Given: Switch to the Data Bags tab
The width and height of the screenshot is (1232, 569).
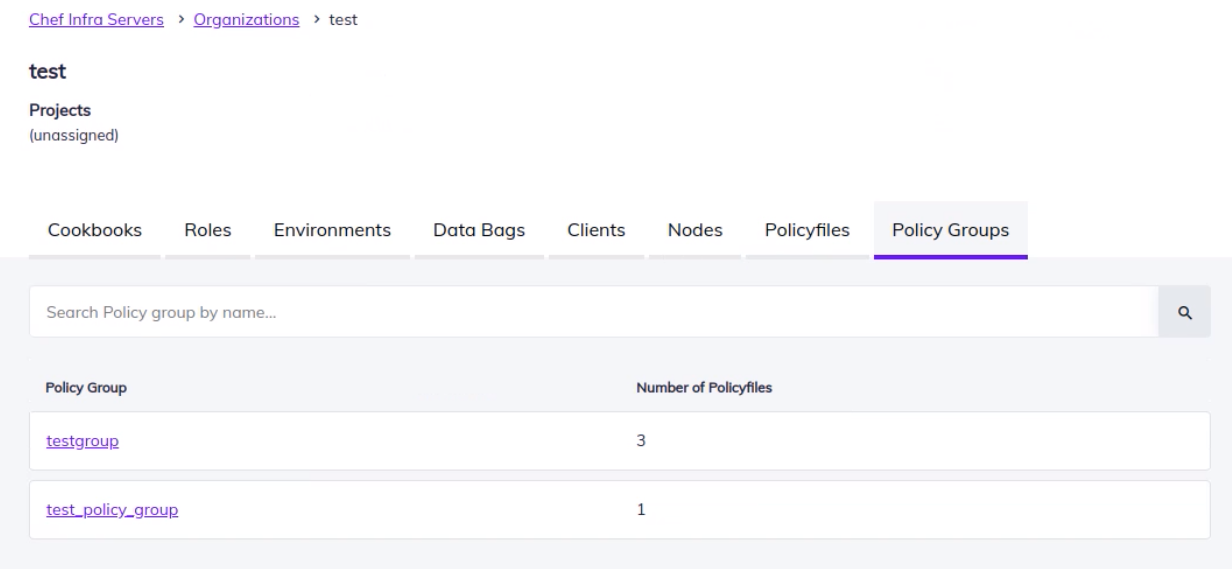Looking at the screenshot, I should [479, 230].
